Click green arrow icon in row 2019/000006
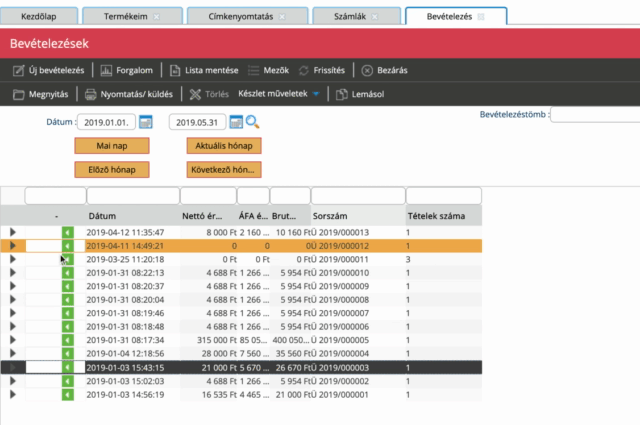 tap(68, 327)
